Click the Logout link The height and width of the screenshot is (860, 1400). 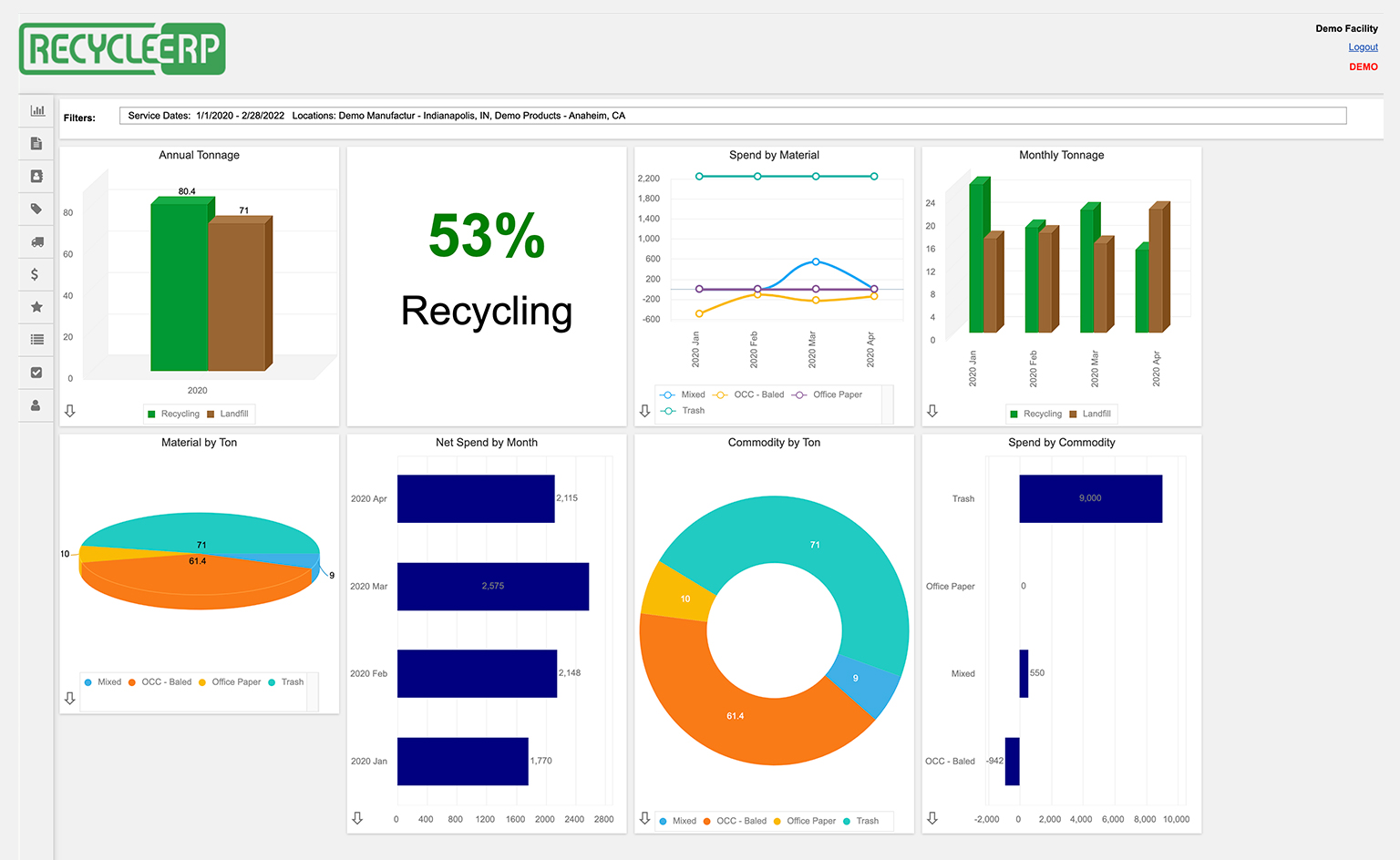coord(1363,47)
